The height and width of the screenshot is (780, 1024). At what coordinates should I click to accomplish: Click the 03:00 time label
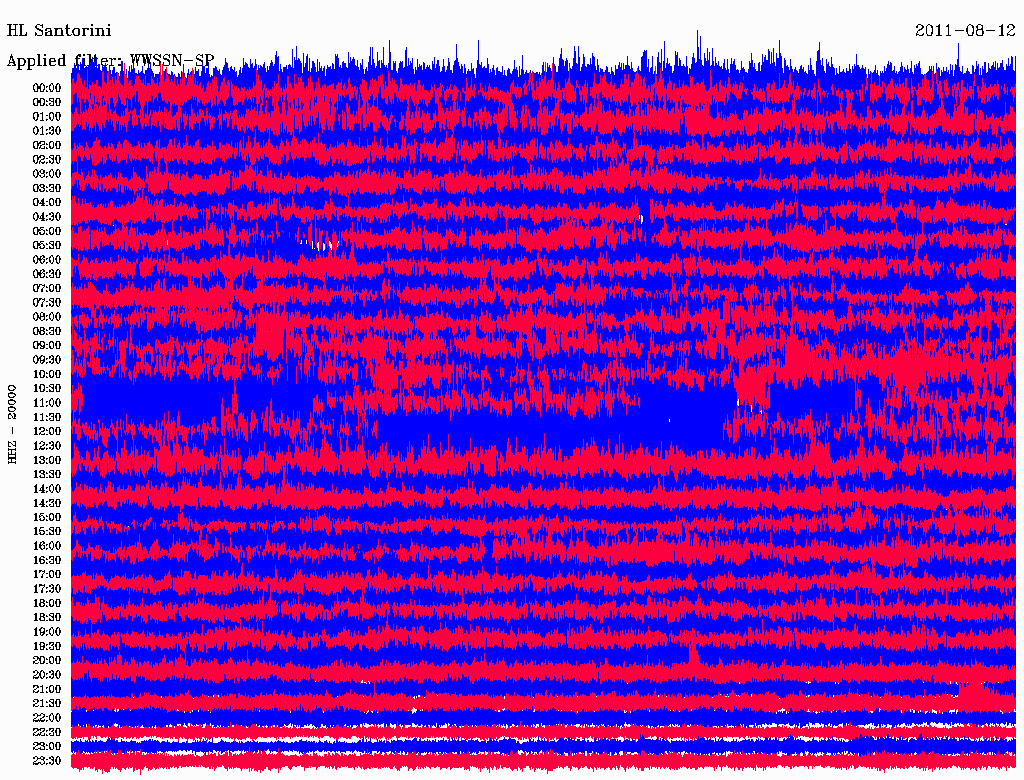(47, 174)
